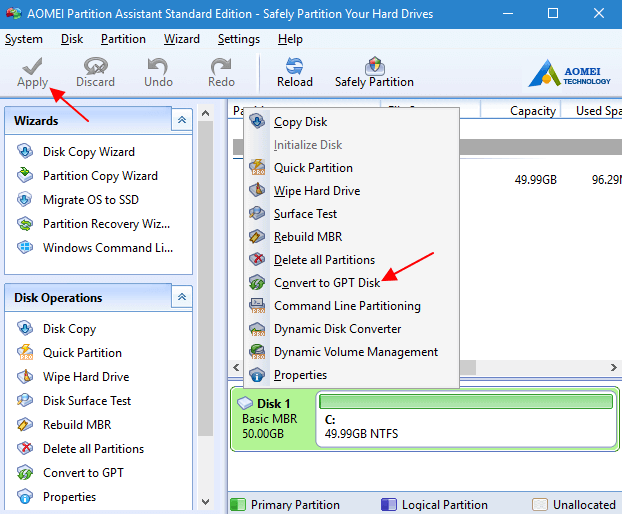Select the C: partition green bar
622x514 pixels.
click(x=466, y=402)
